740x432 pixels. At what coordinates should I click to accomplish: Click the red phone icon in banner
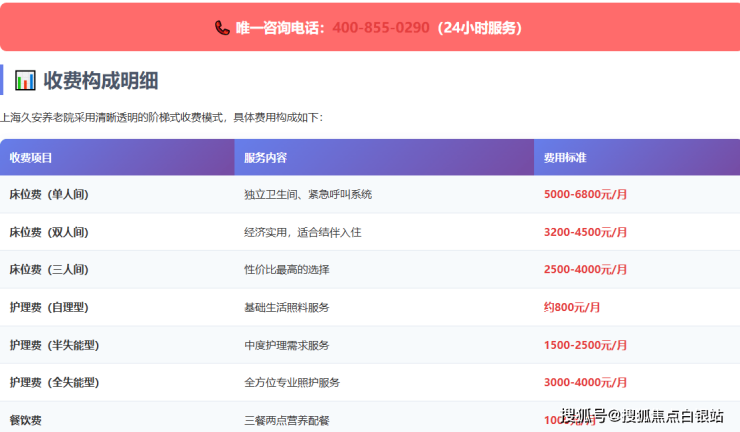click(222, 28)
